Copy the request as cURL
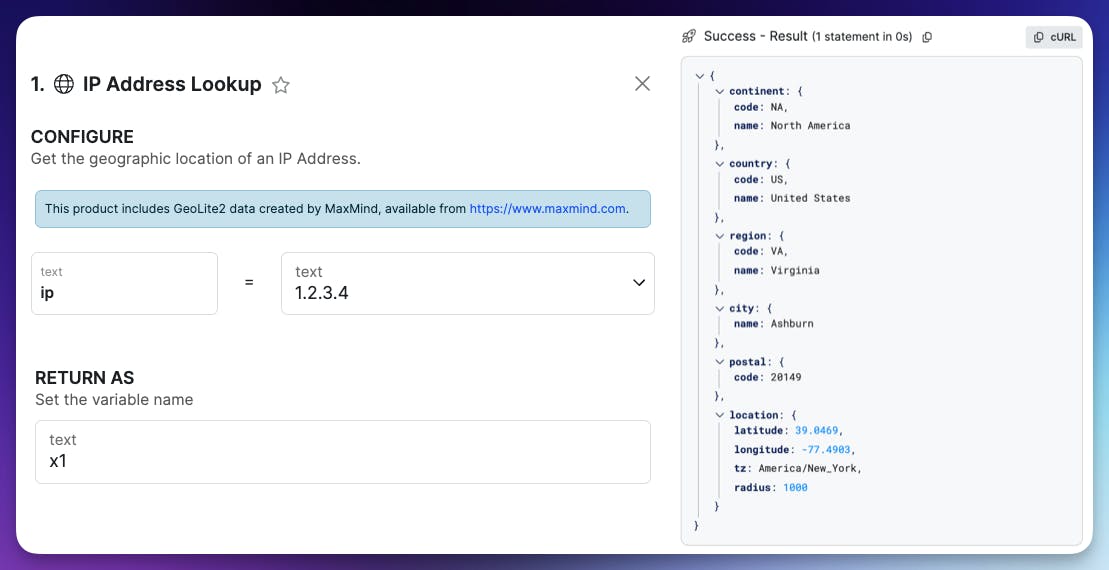 coord(1054,37)
